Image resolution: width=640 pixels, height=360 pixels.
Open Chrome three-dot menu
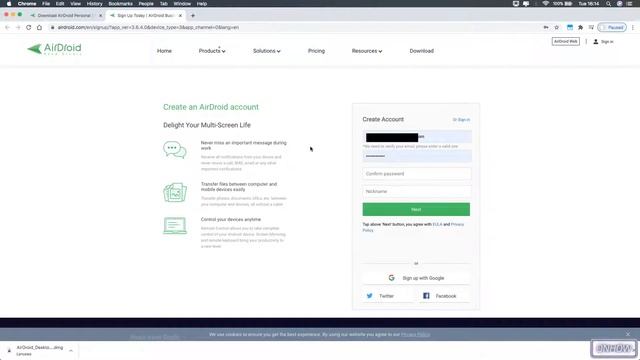click(x=633, y=27)
